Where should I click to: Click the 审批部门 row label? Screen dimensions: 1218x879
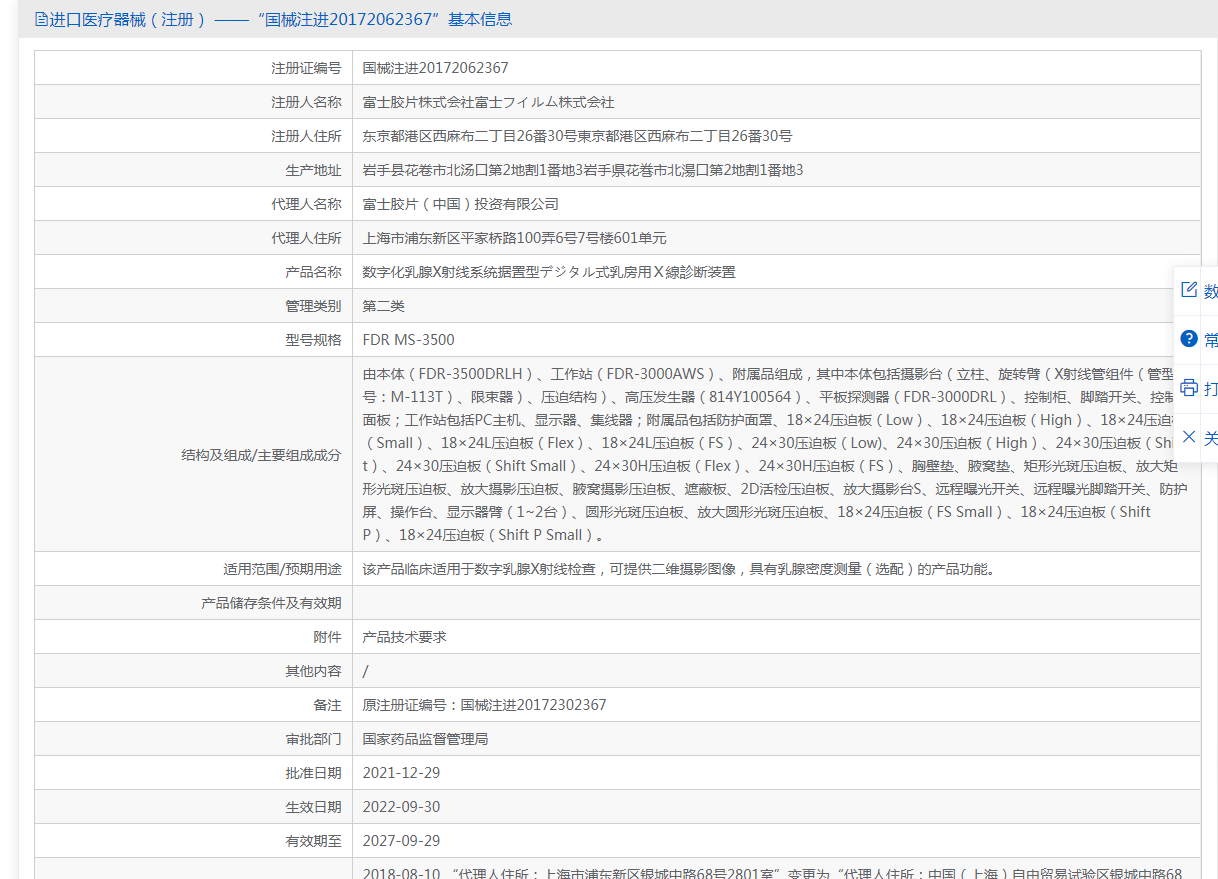tap(313, 739)
